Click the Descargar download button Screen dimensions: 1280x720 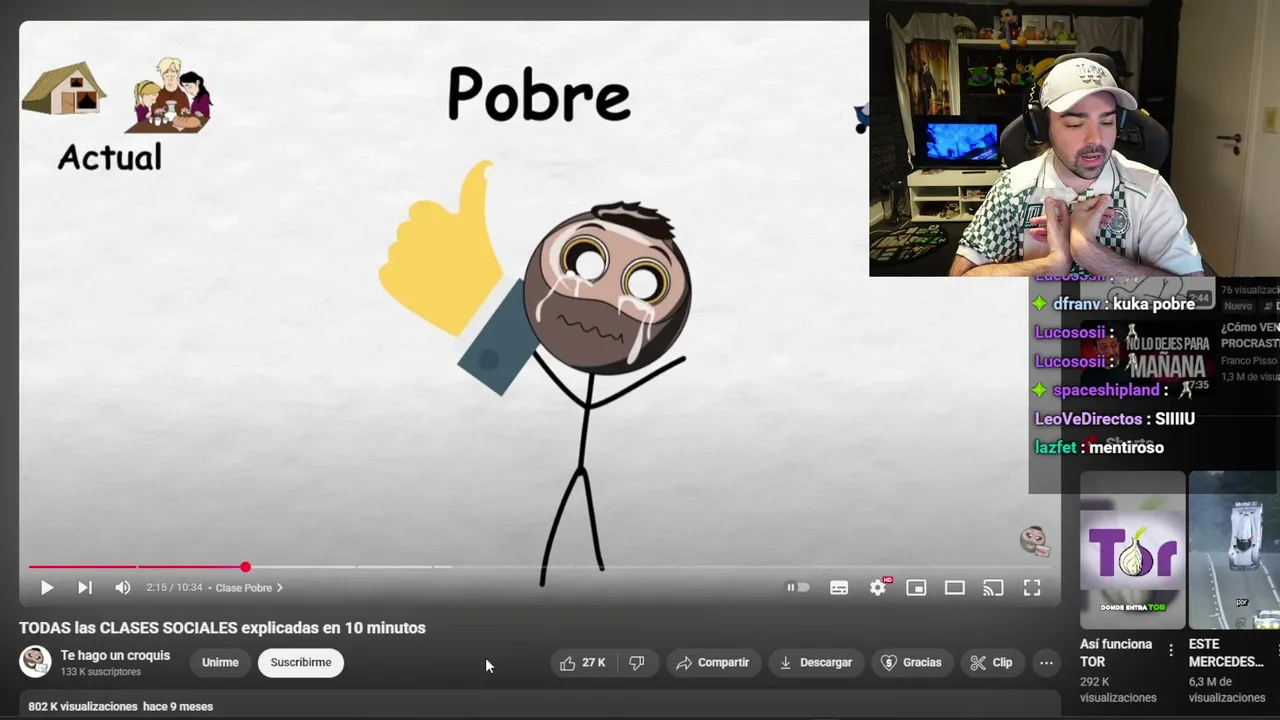pos(816,662)
